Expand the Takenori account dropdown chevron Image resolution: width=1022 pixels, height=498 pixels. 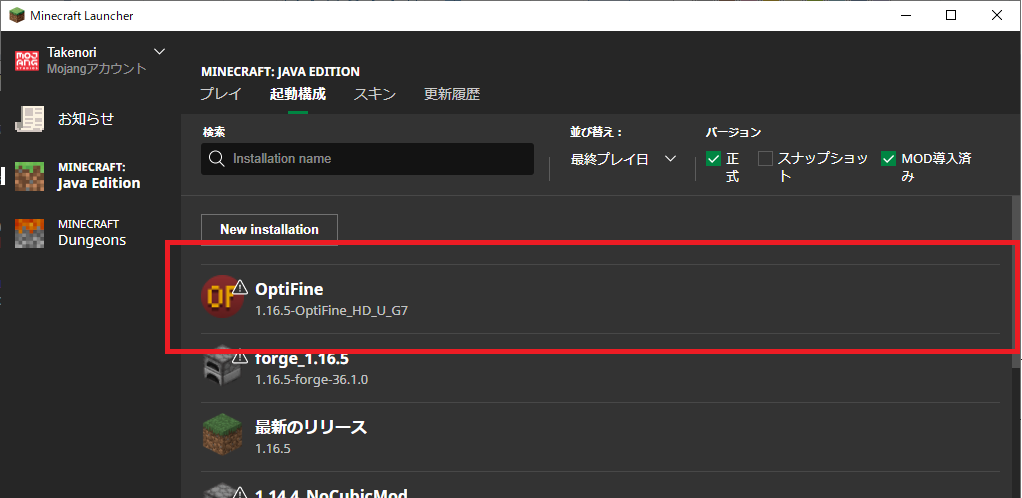click(x=159, y=51)
